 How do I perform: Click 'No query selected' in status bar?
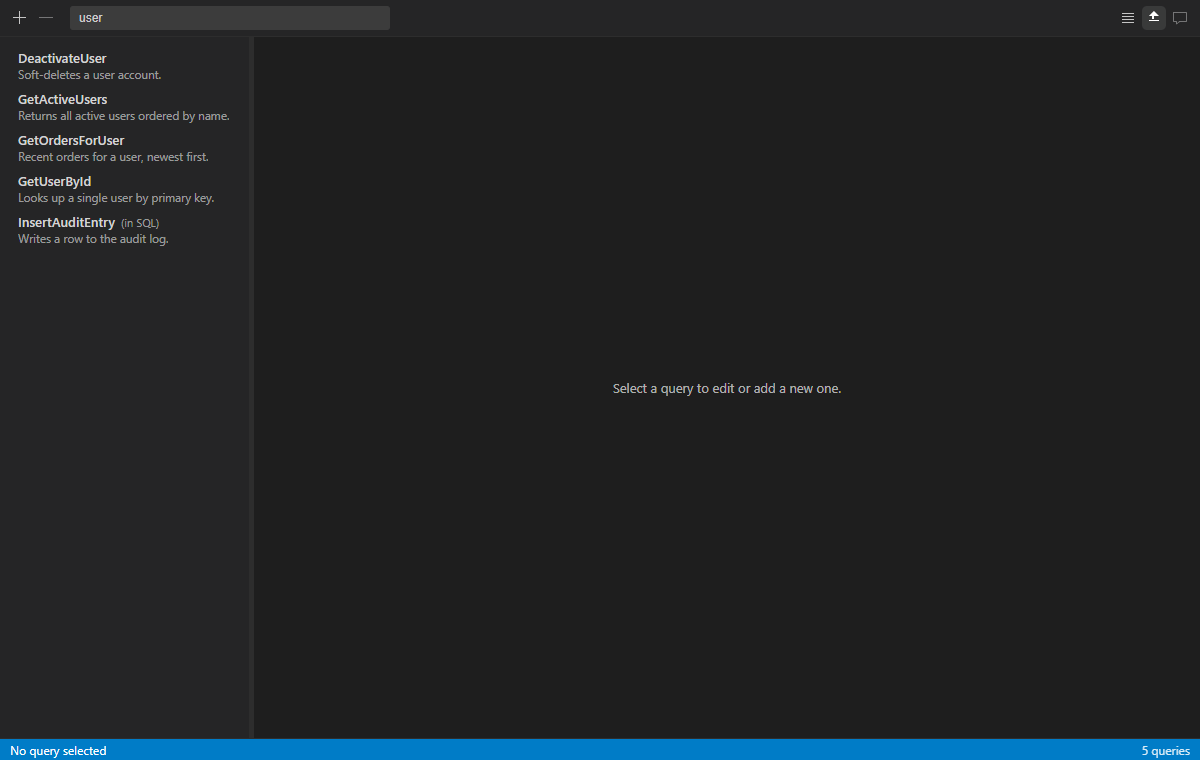(58, 751)
